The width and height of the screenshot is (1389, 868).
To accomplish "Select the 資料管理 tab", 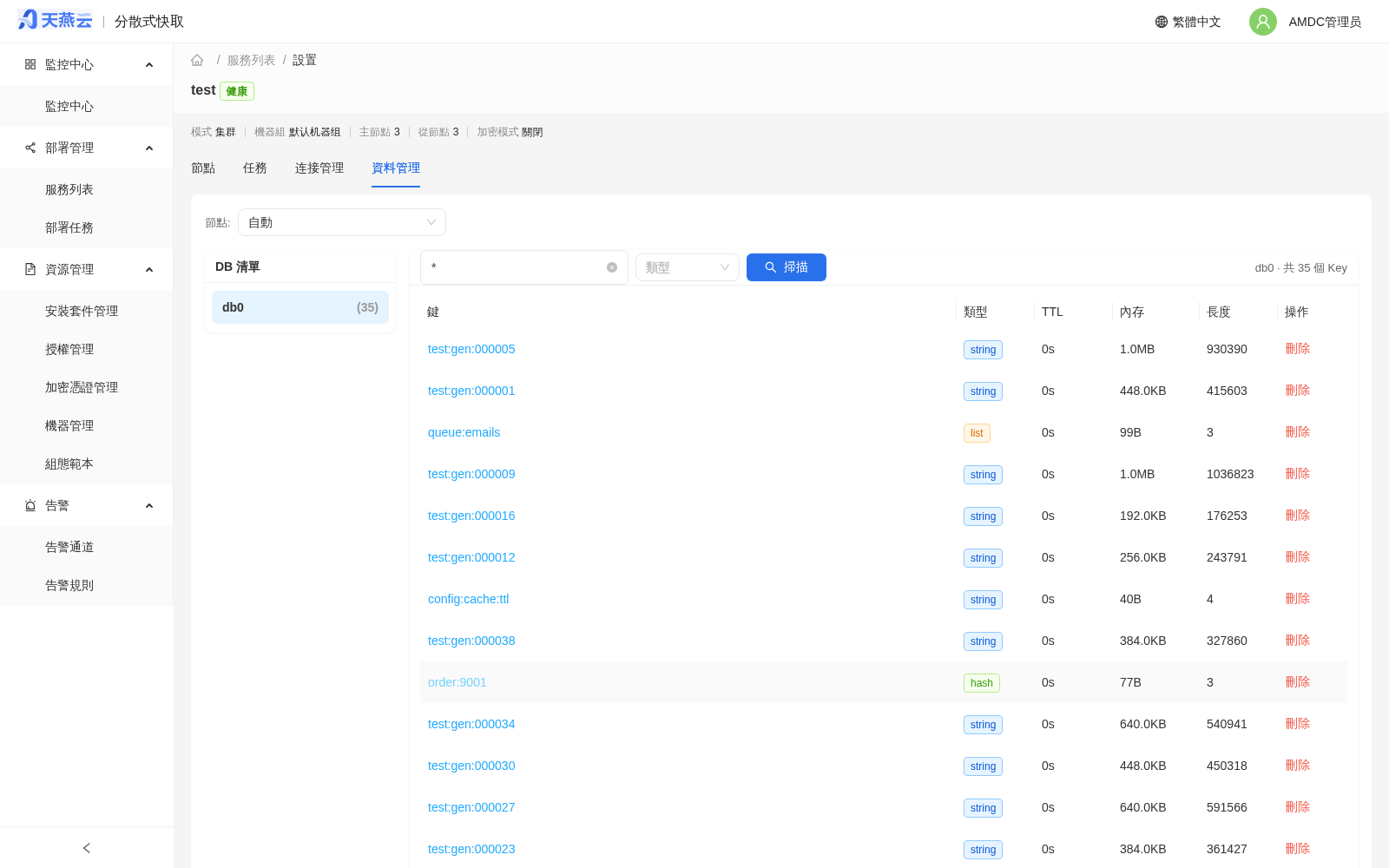I will coord(396,168).
